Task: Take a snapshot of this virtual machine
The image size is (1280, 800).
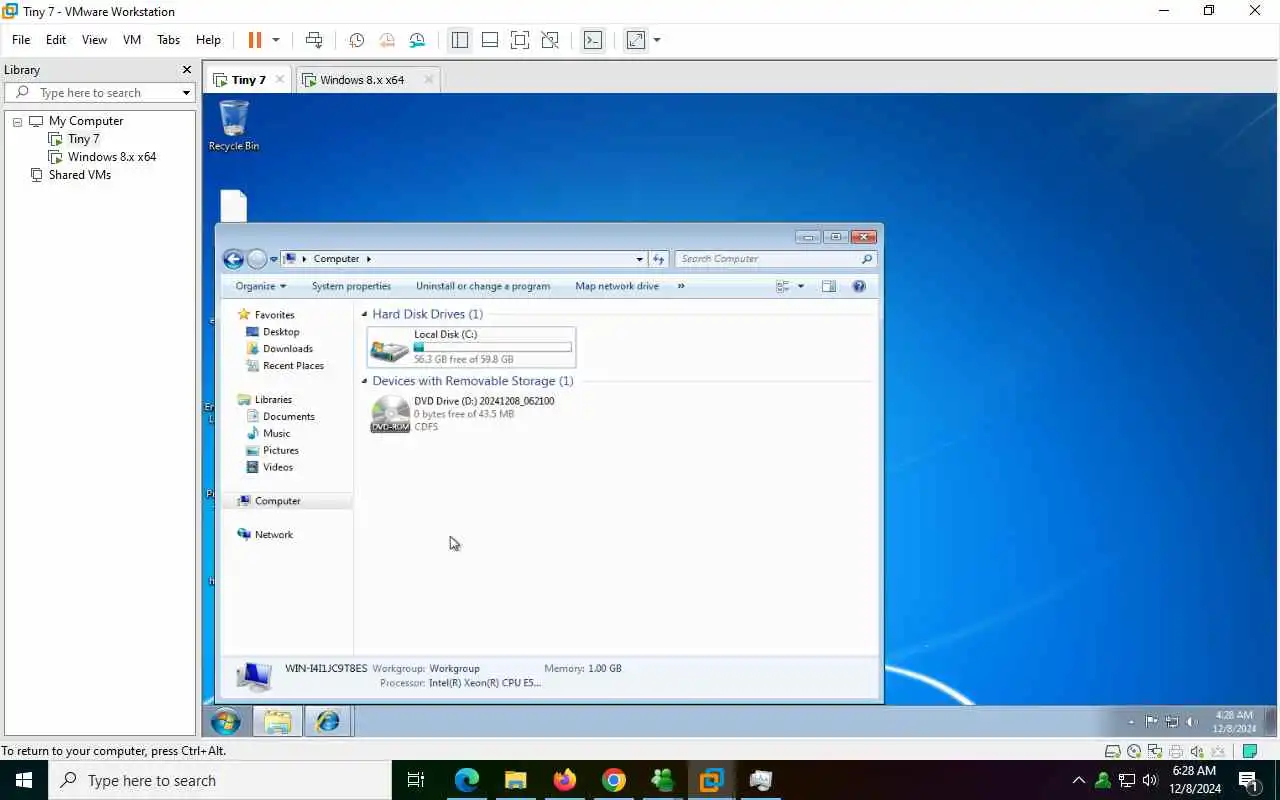Action: click(357, 40)
